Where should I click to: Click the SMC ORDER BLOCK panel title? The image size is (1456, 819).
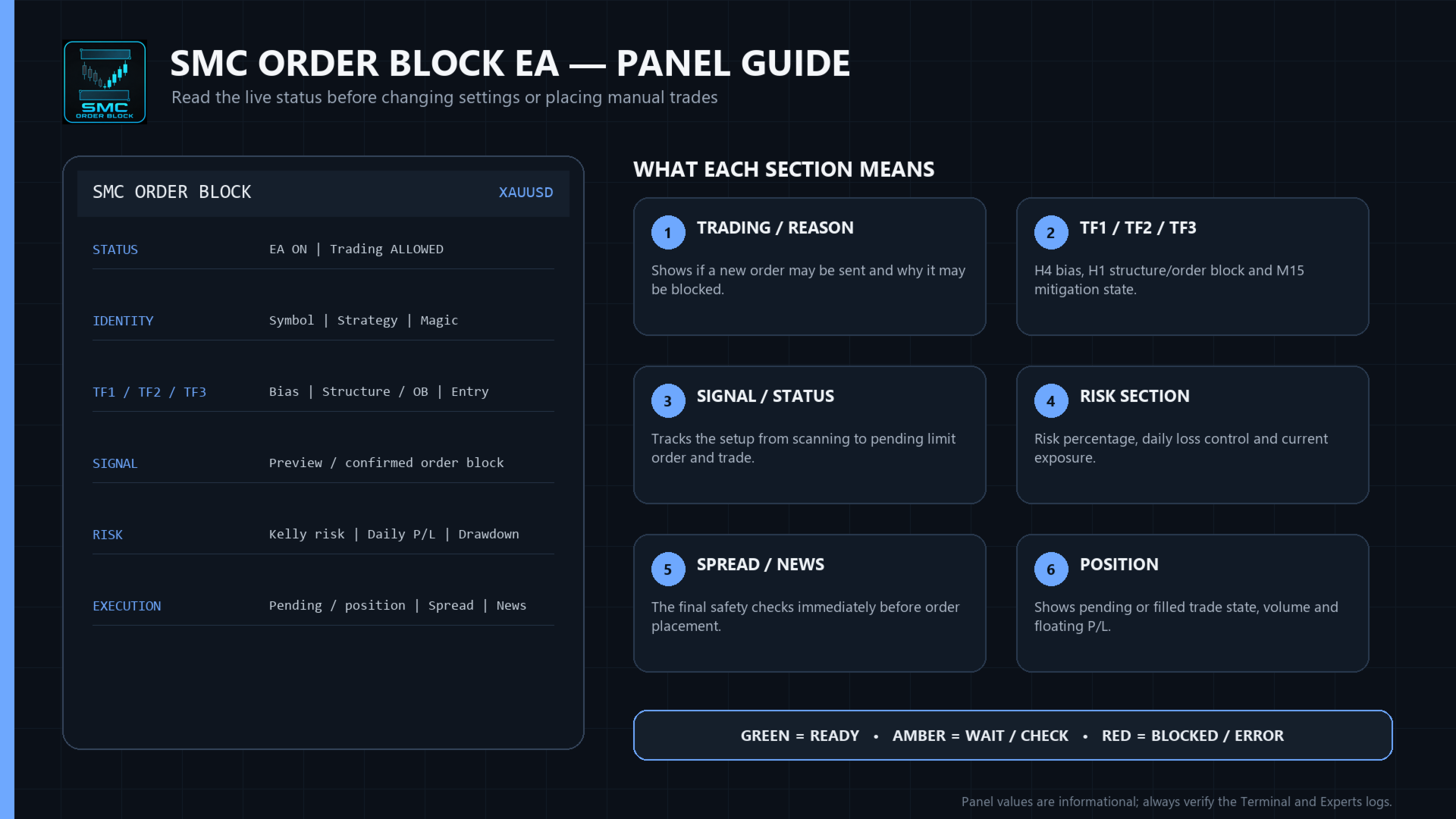click(x=172, y=193)
